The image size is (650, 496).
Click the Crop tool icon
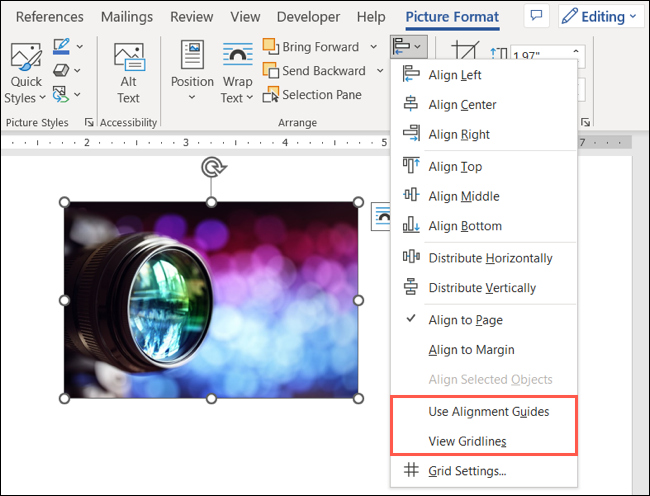click(x=465, y=51)
